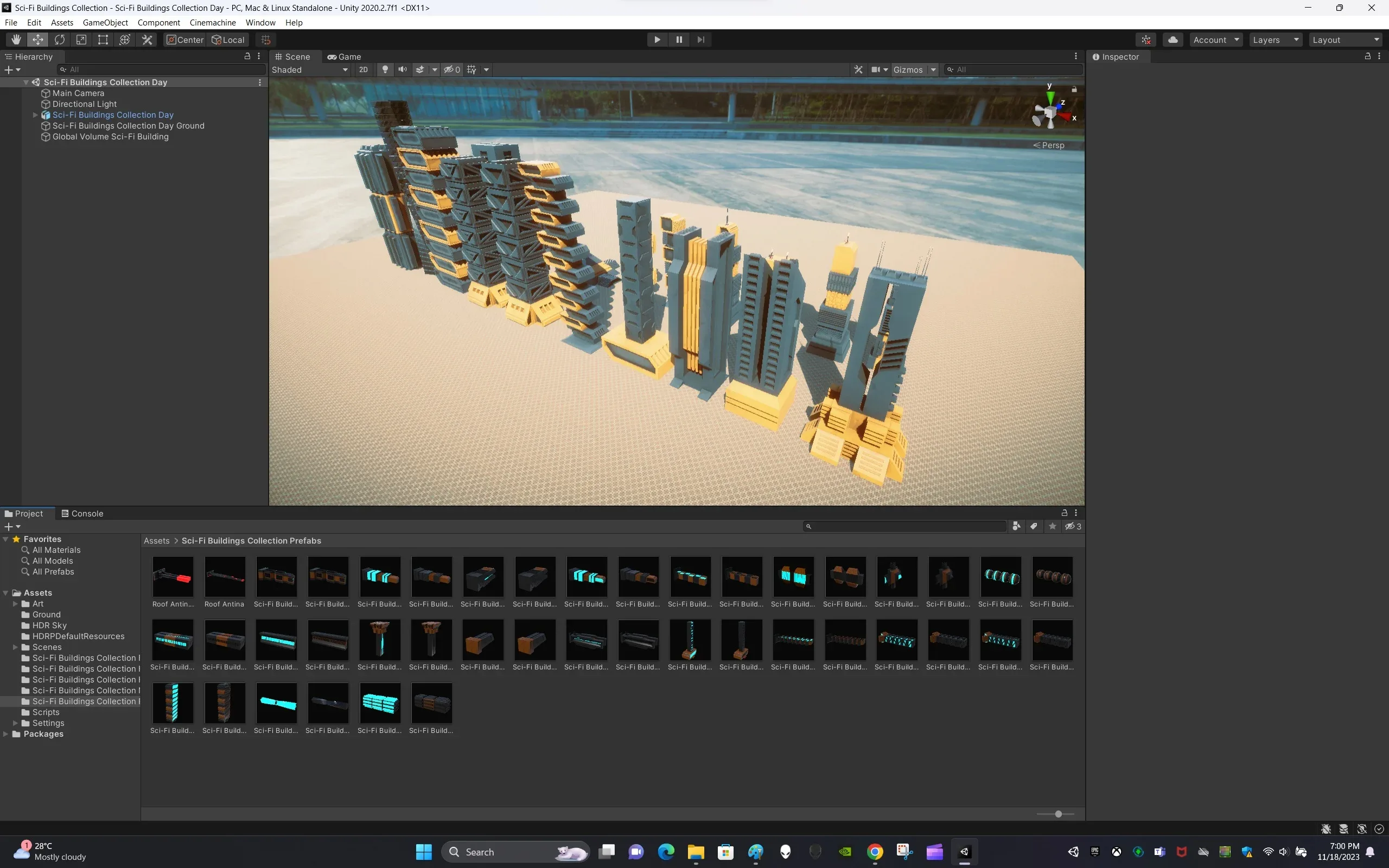The image size is (1389, 868).
Task: Select the Rotate tool
Action: coord(60,40)
